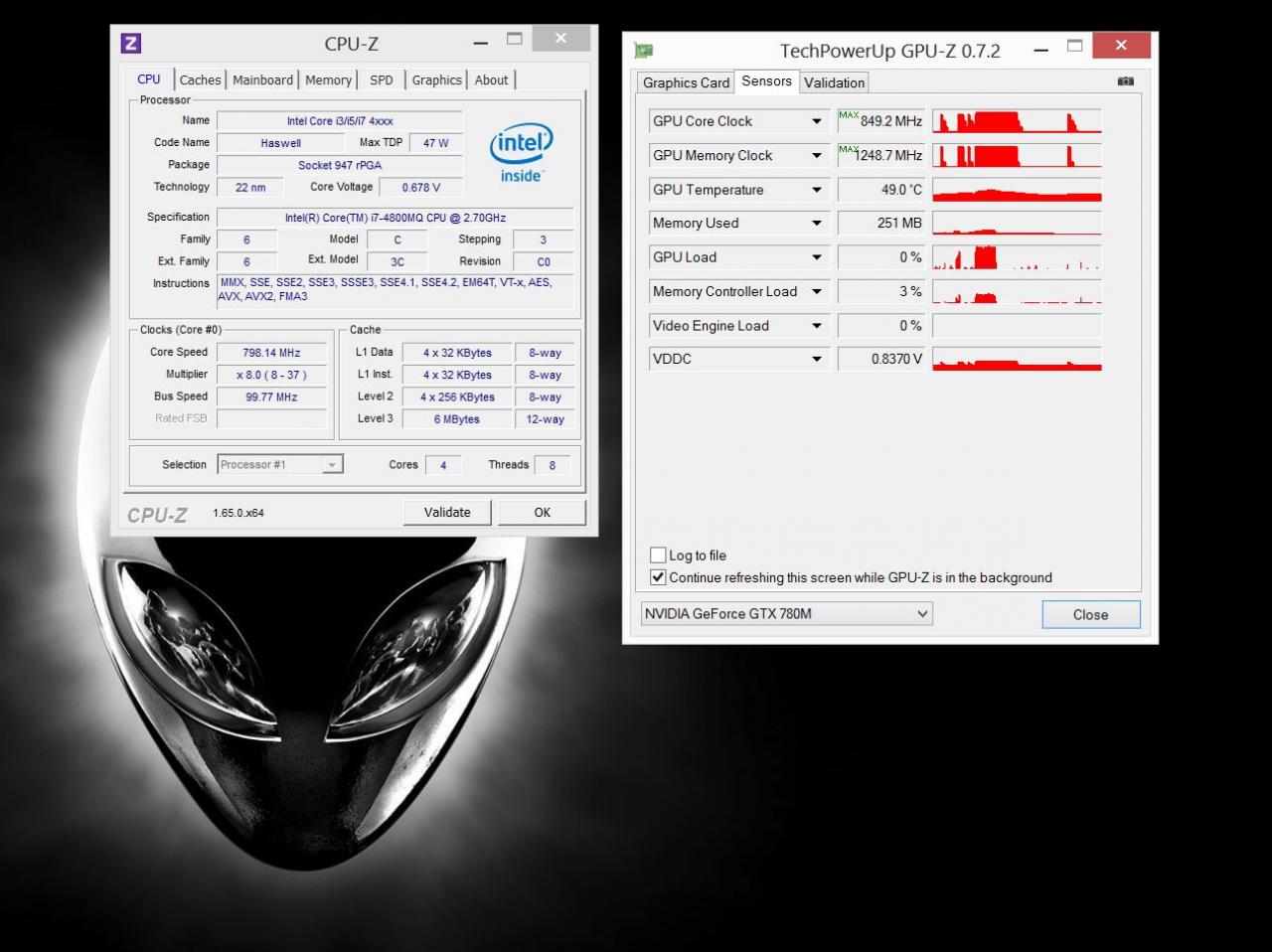The image size is (1272, 952).
Task: Click the Threads count value 8
Action: [553, 465]
